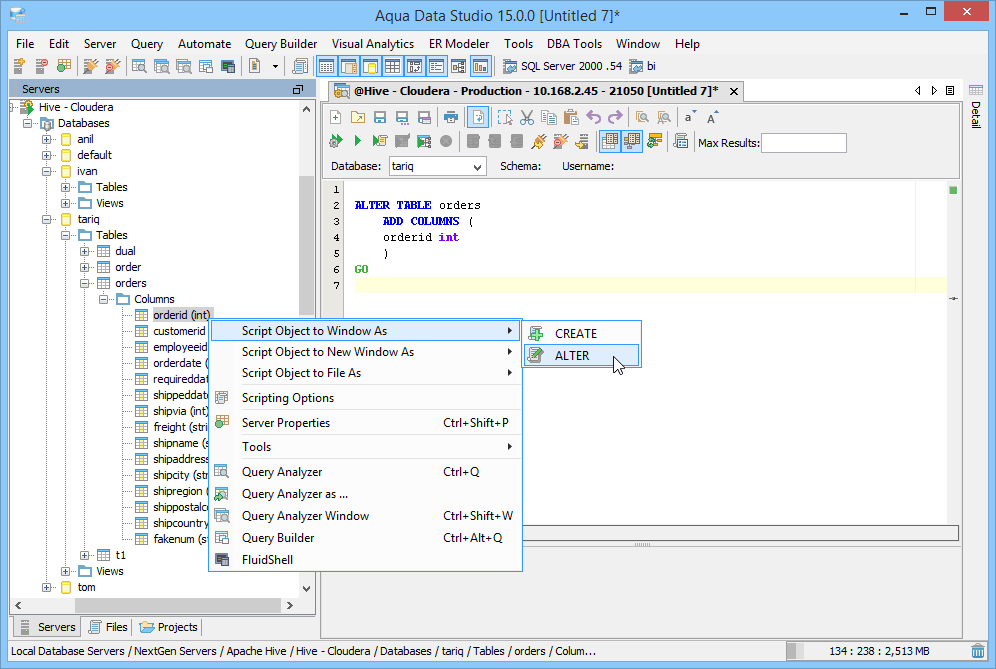Click the Paste clipboard icon
The height and width of the screenshot is (669, 996).
point(571,118)
